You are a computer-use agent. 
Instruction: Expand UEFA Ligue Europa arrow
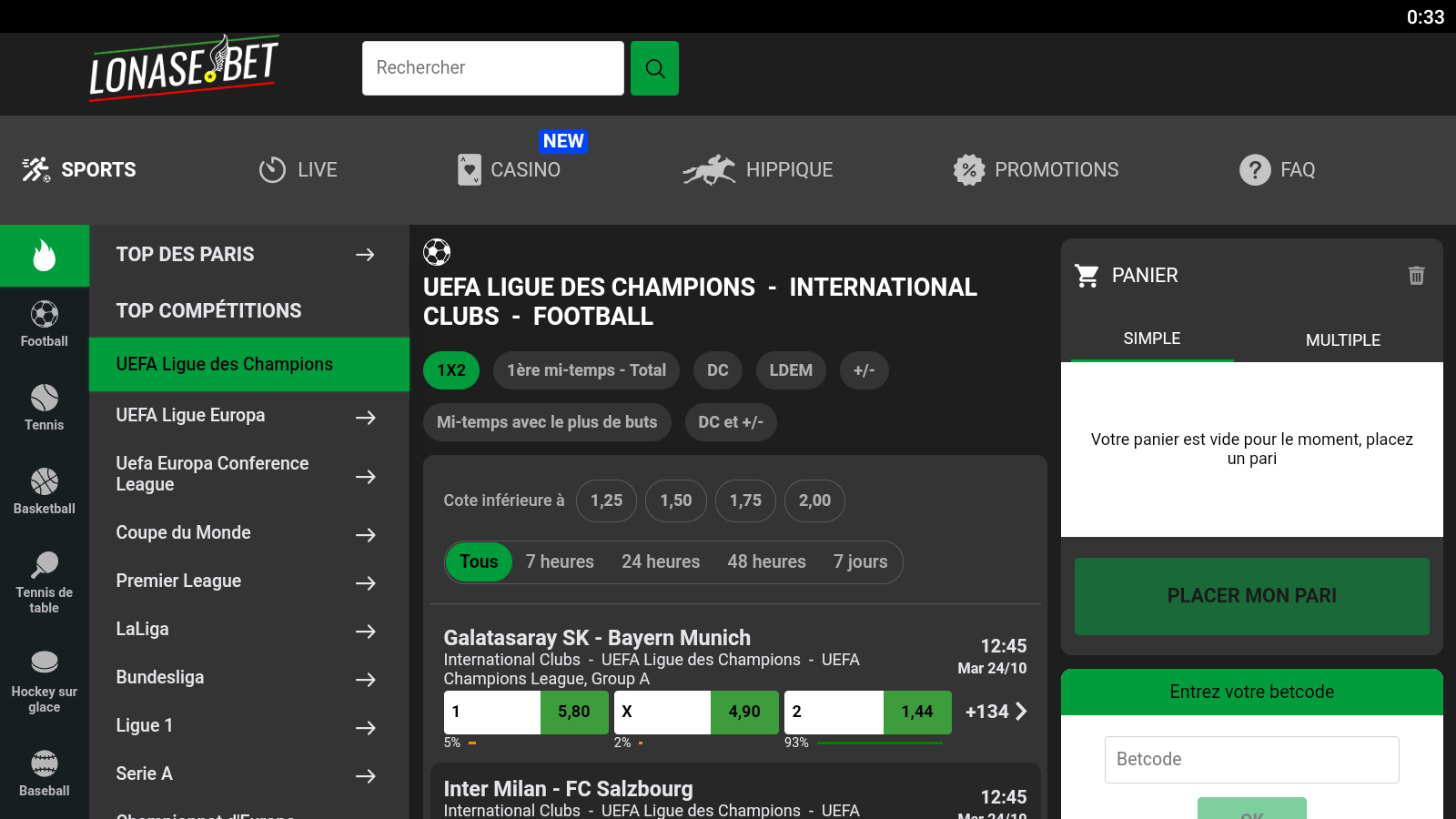click(x=366, y=418)
